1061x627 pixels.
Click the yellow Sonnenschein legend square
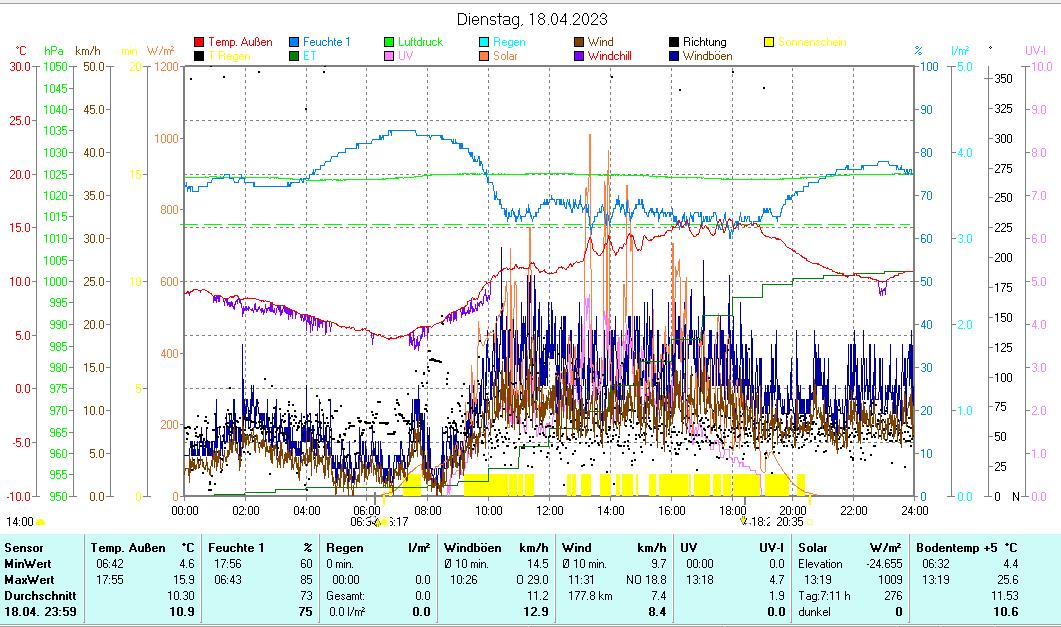(x=769, y=42)
